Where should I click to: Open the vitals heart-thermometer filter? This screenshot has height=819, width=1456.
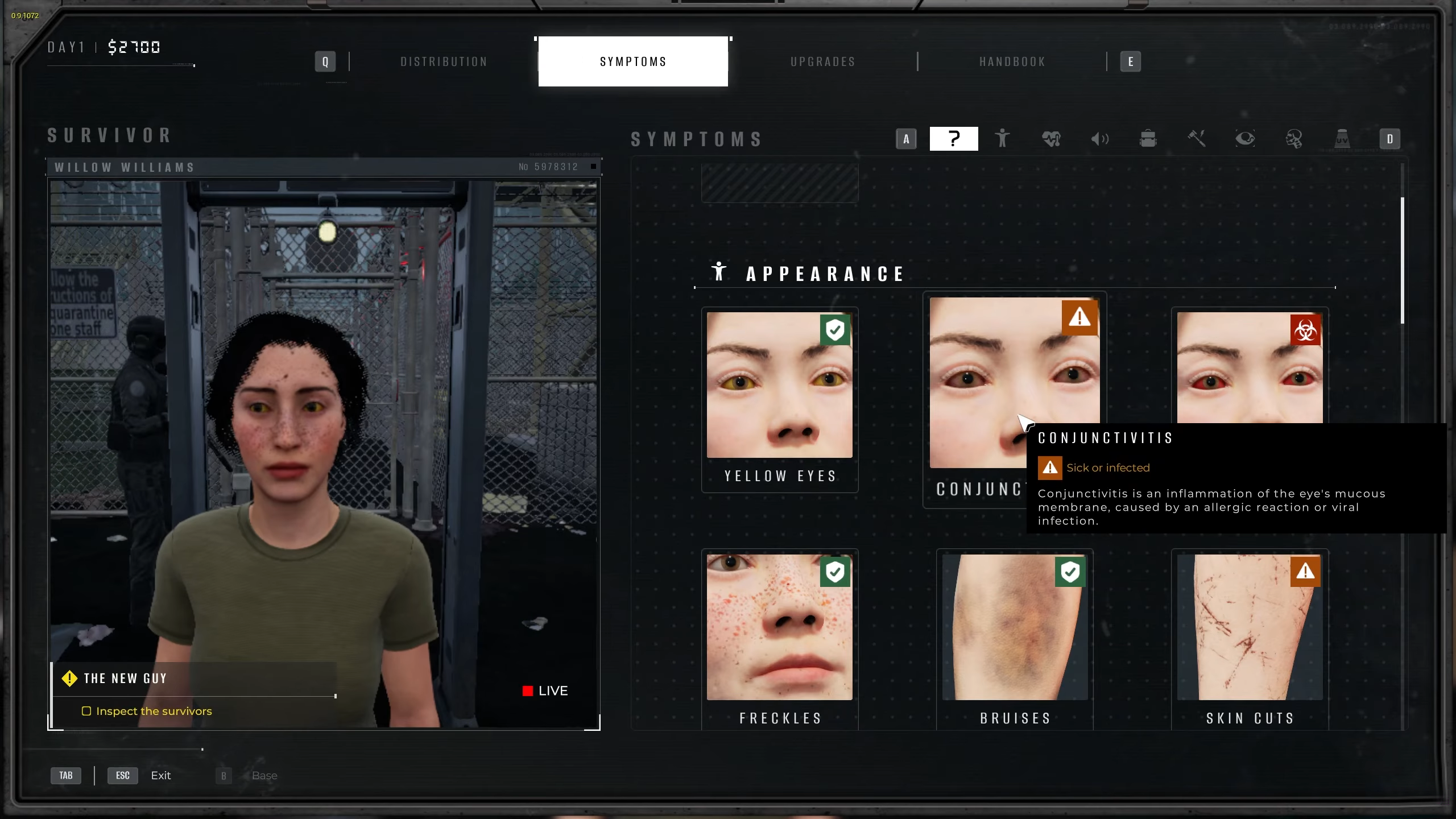click(x=1051, y=139)
